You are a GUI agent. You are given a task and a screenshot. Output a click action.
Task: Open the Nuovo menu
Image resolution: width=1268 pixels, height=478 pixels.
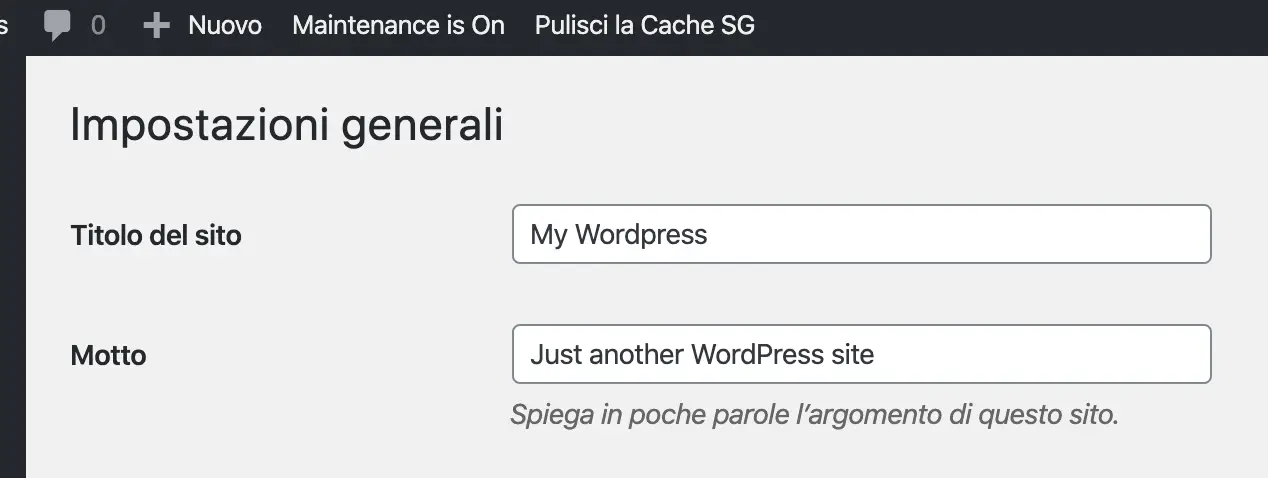(x=224, y=25)
